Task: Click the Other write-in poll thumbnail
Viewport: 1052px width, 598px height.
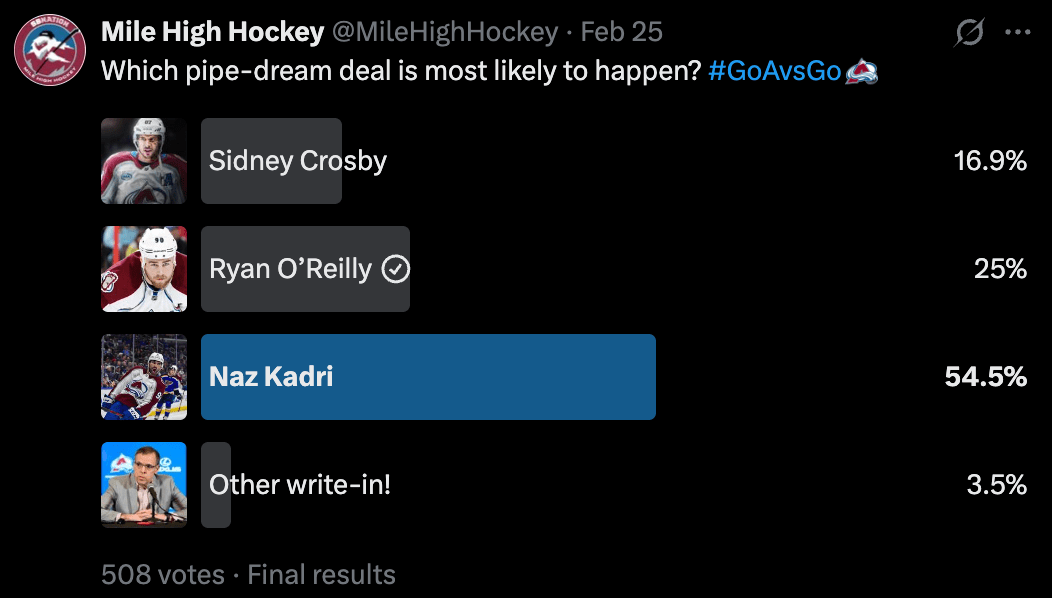Action: (144, 485)
